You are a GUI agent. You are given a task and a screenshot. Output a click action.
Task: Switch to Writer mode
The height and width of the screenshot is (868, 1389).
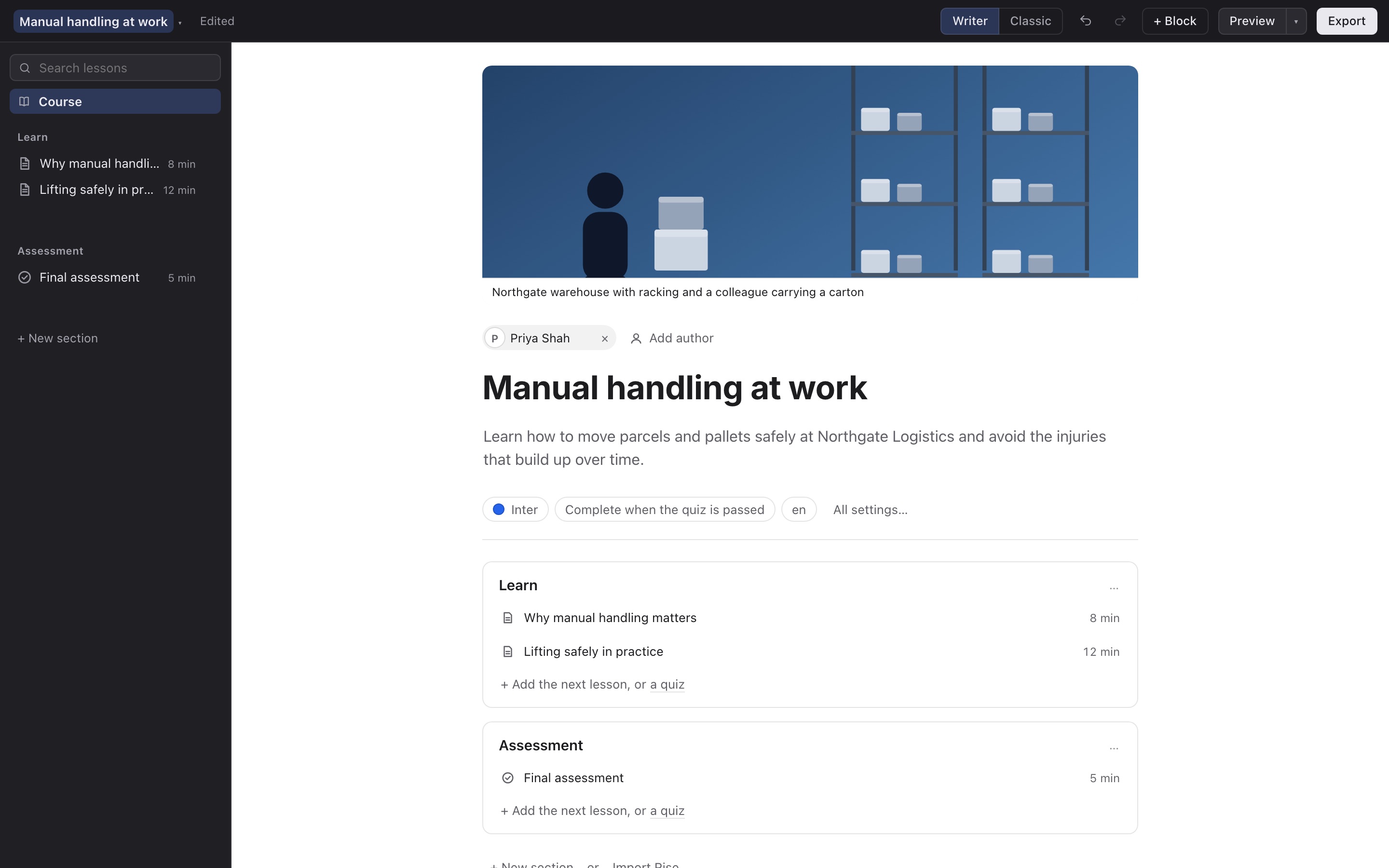tap(969, 21)
